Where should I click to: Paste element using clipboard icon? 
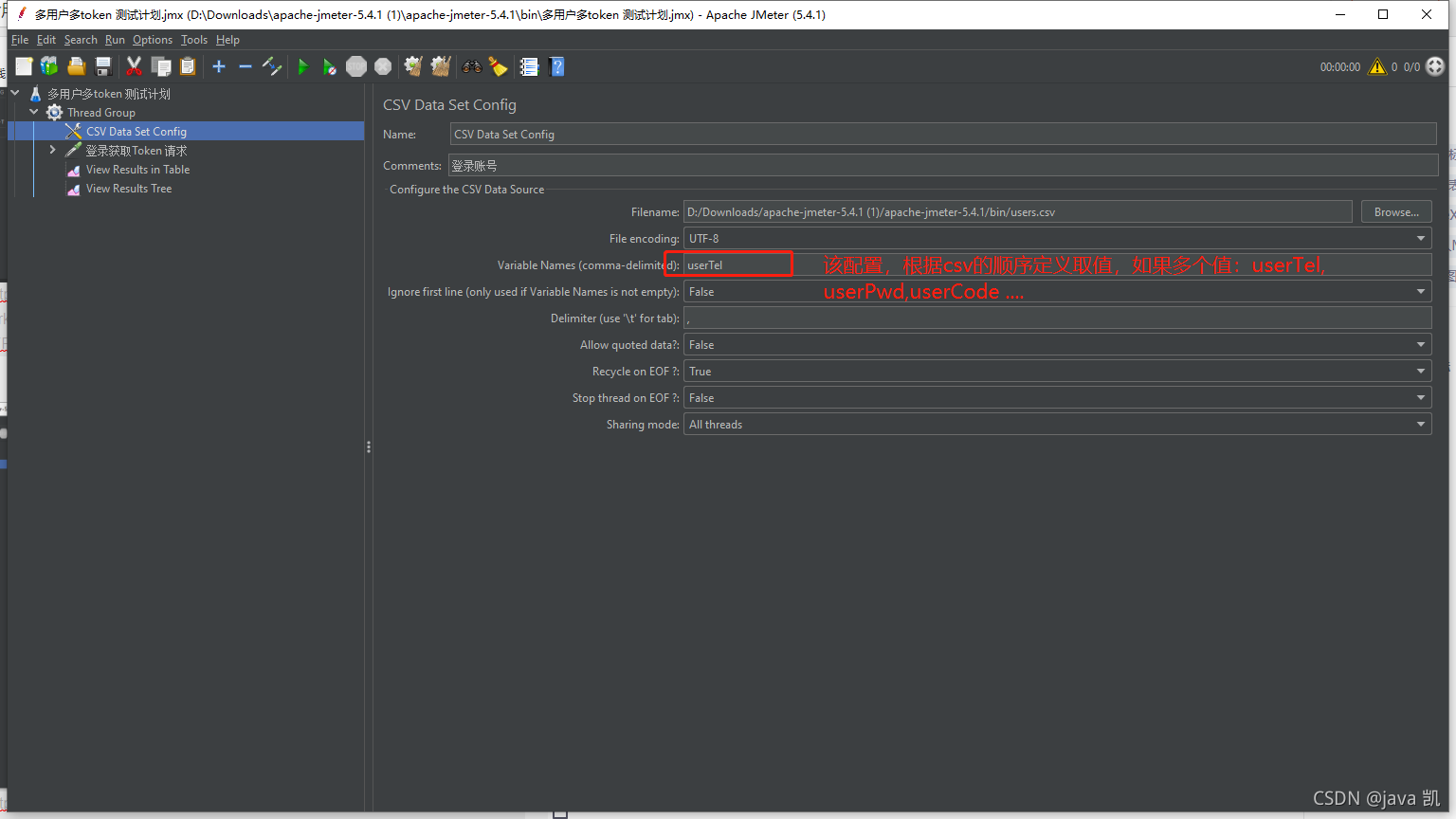coord(188,66)
